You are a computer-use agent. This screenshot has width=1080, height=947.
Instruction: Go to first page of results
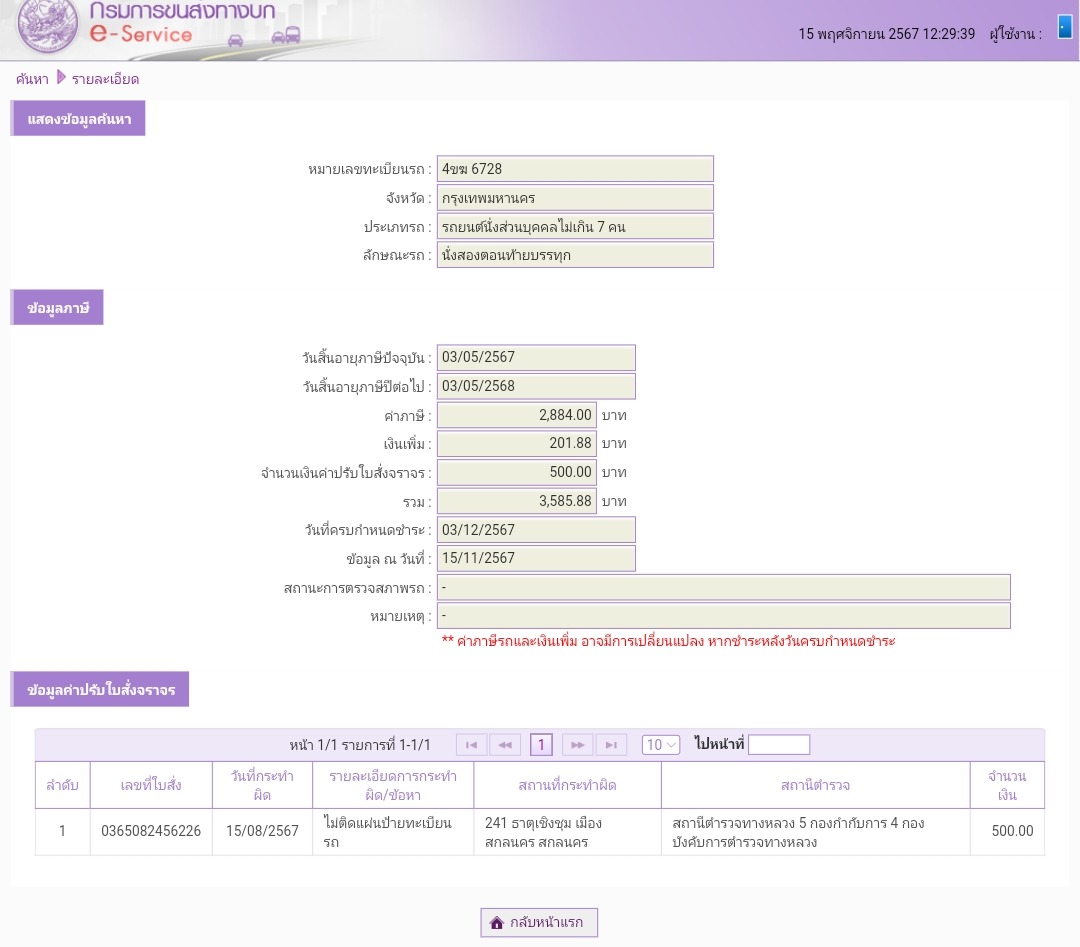[x=472, y=745]
